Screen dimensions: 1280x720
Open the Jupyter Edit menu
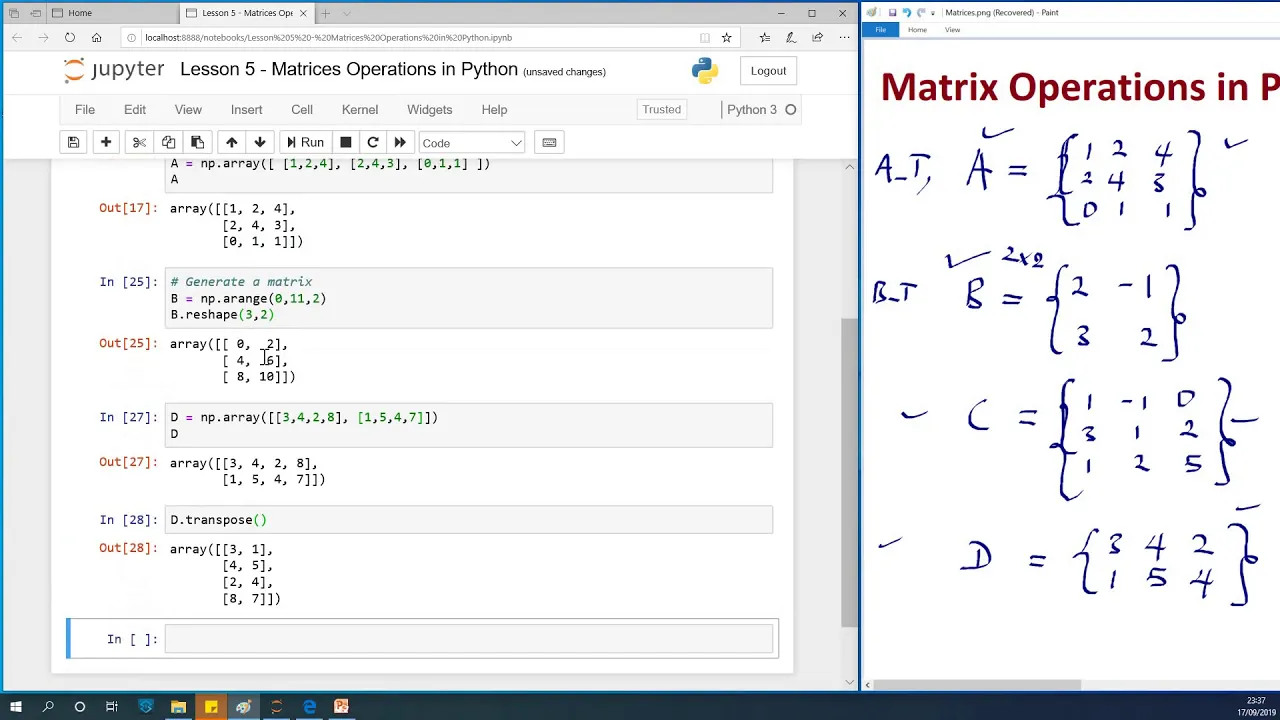click(x=135, y=109)
